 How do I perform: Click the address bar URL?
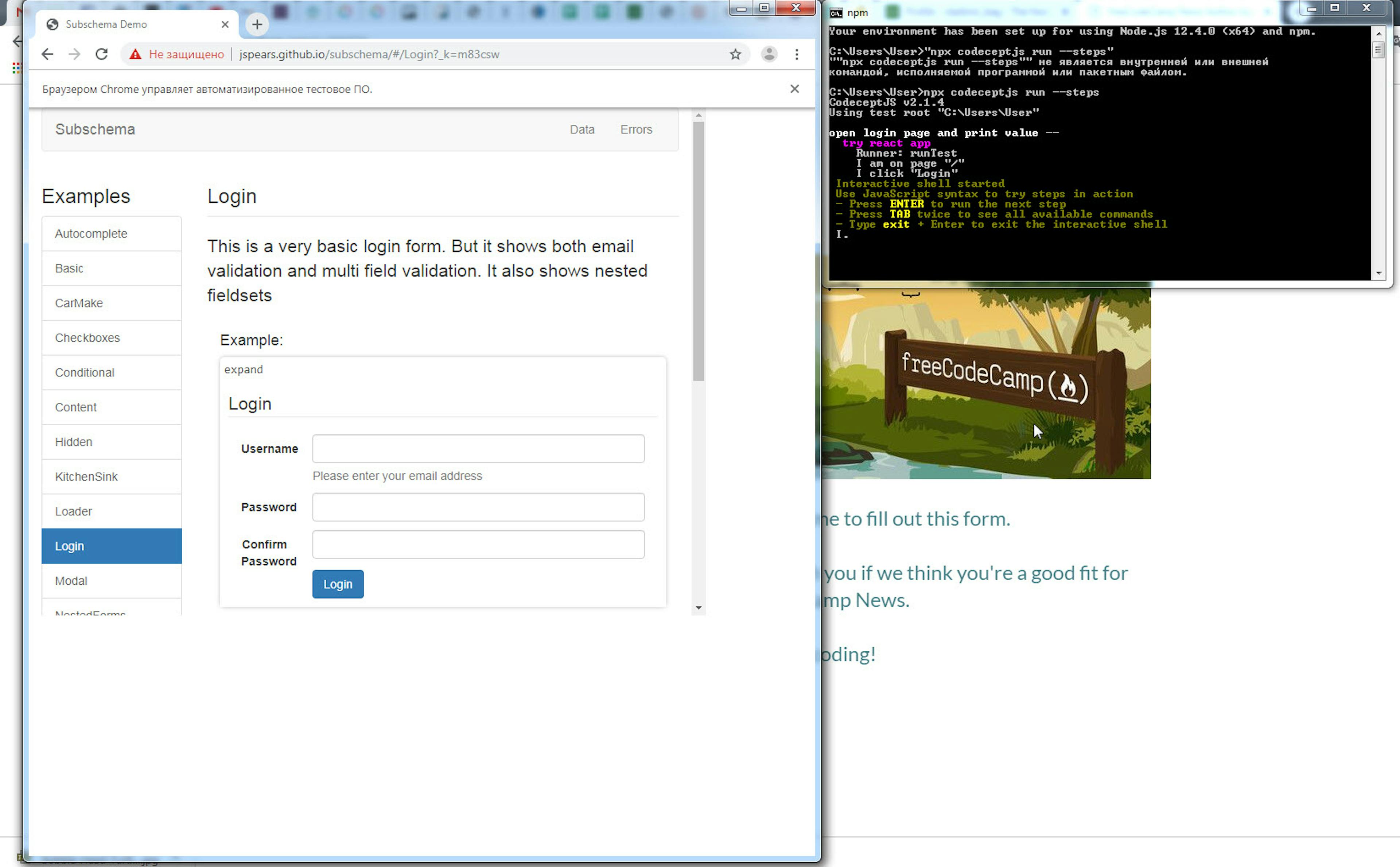tap(369, 54)
